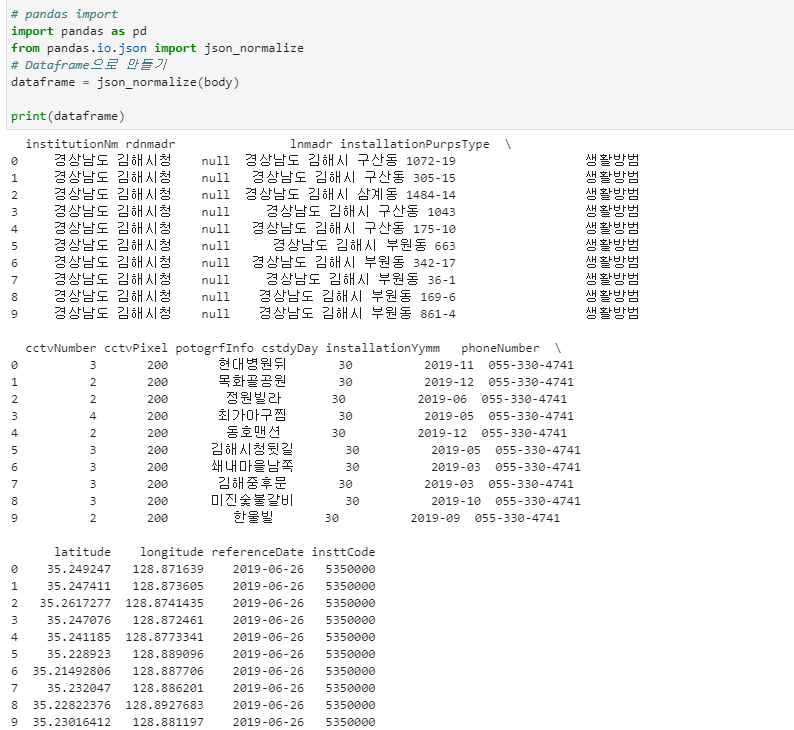Click latitude value '35.21492806'
This screenshot has width=794, height=730.
[x=72, y=671]
